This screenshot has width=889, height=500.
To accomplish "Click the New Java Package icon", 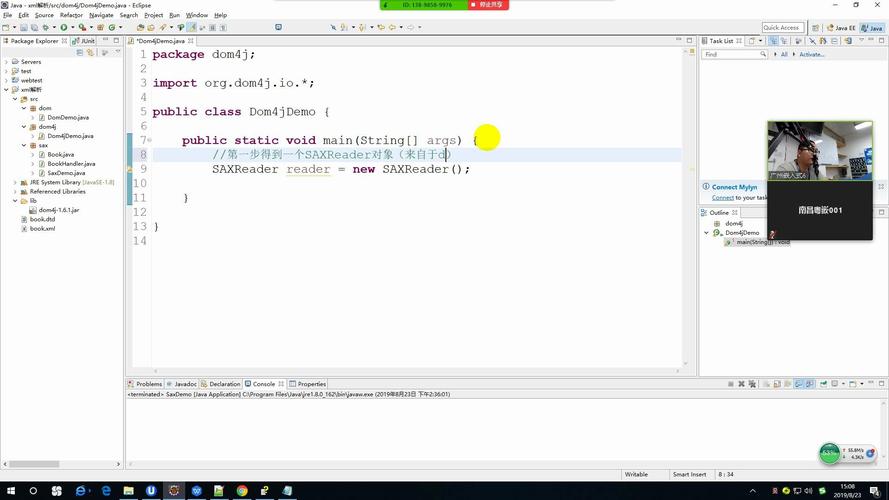I will tap(100, 27).
